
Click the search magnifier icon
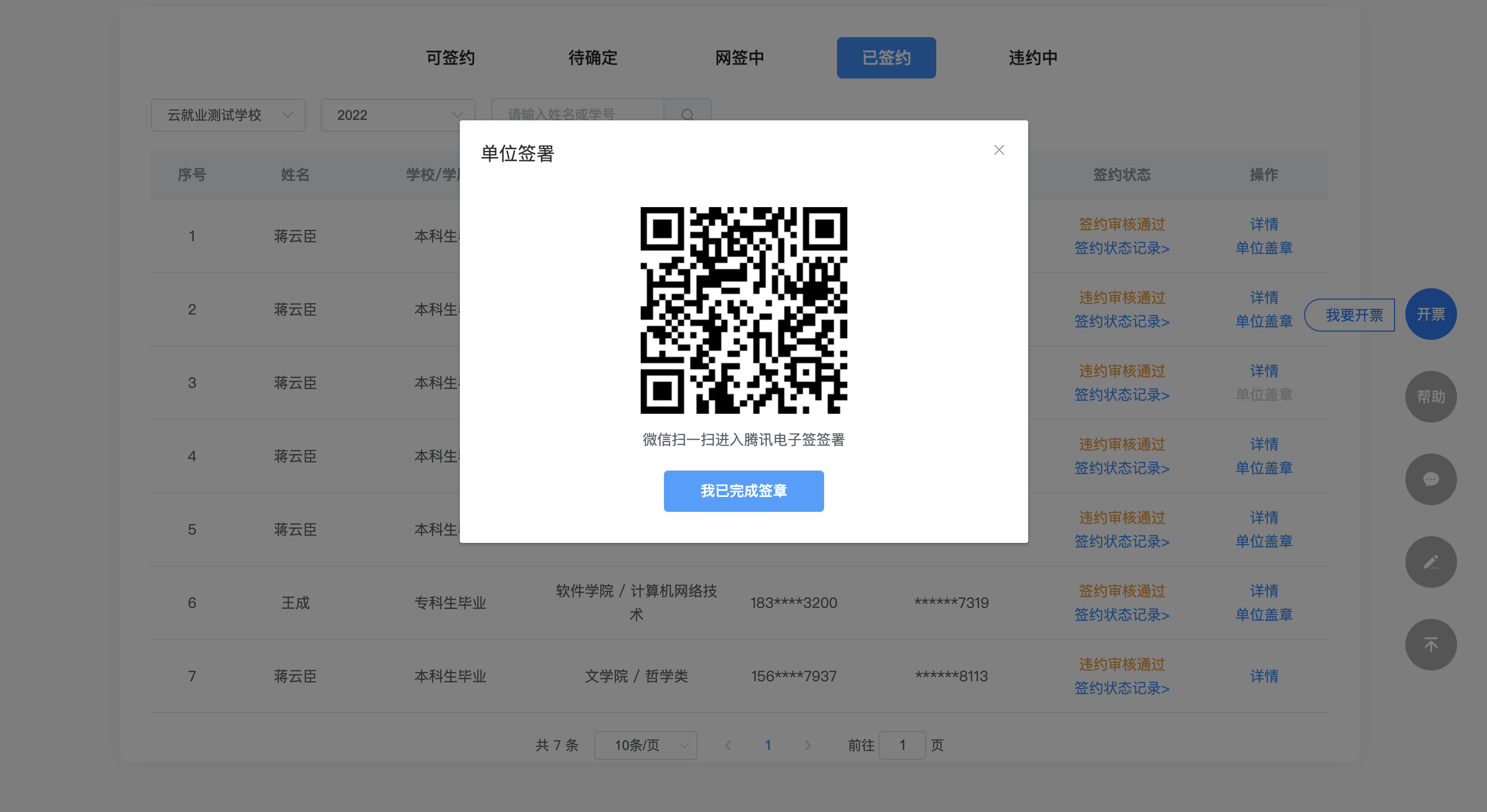click(687, 115)
